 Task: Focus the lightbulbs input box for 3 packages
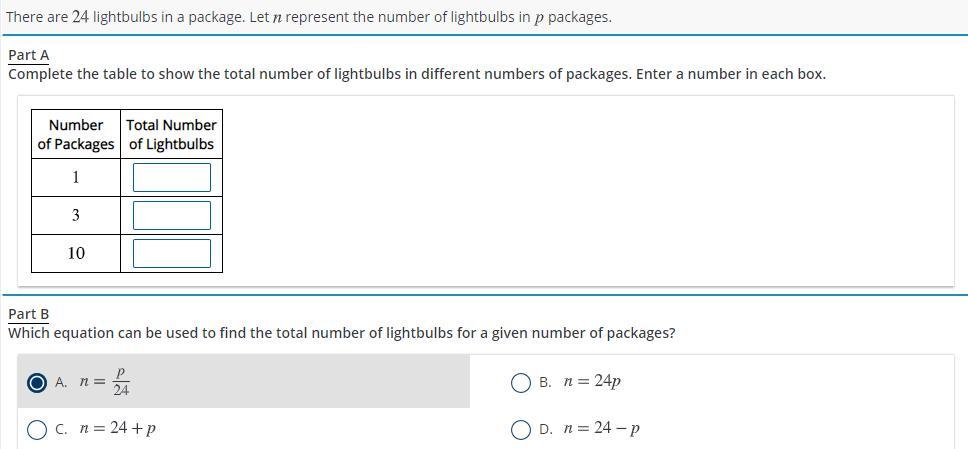(172, 216)
